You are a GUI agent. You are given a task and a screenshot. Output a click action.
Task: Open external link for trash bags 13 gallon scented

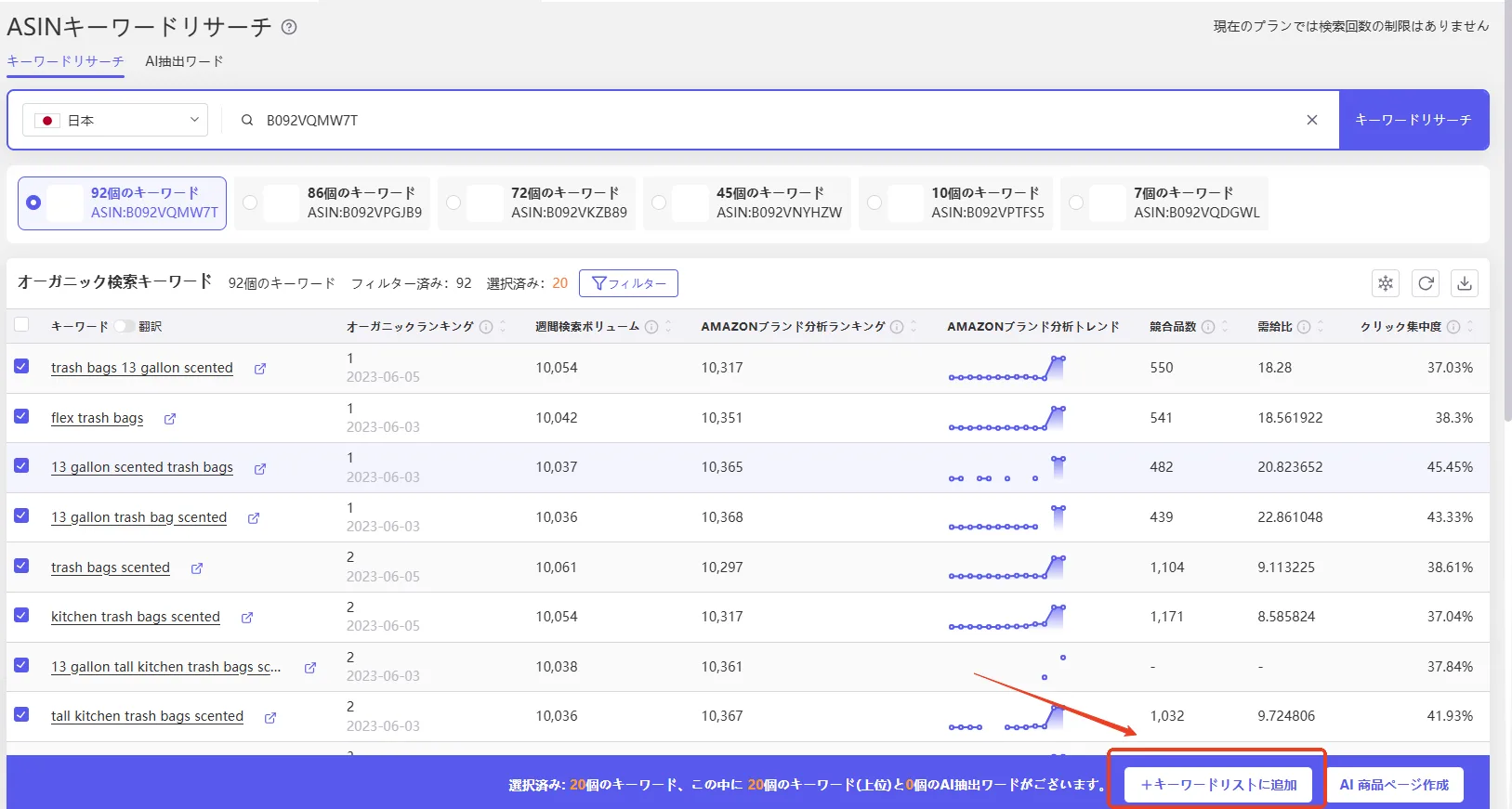click(x=260, y=369)
